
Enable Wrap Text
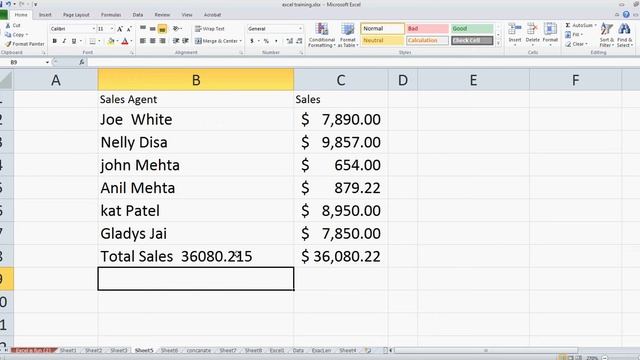(x=210, y=29)
